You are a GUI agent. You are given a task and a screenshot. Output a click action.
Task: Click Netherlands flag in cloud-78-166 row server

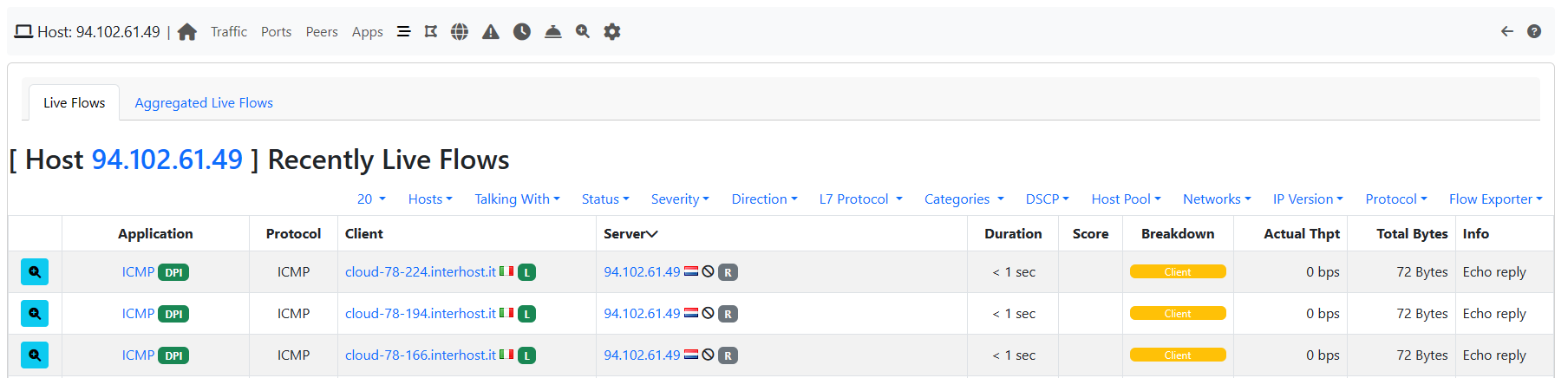[x=691, y=355]
